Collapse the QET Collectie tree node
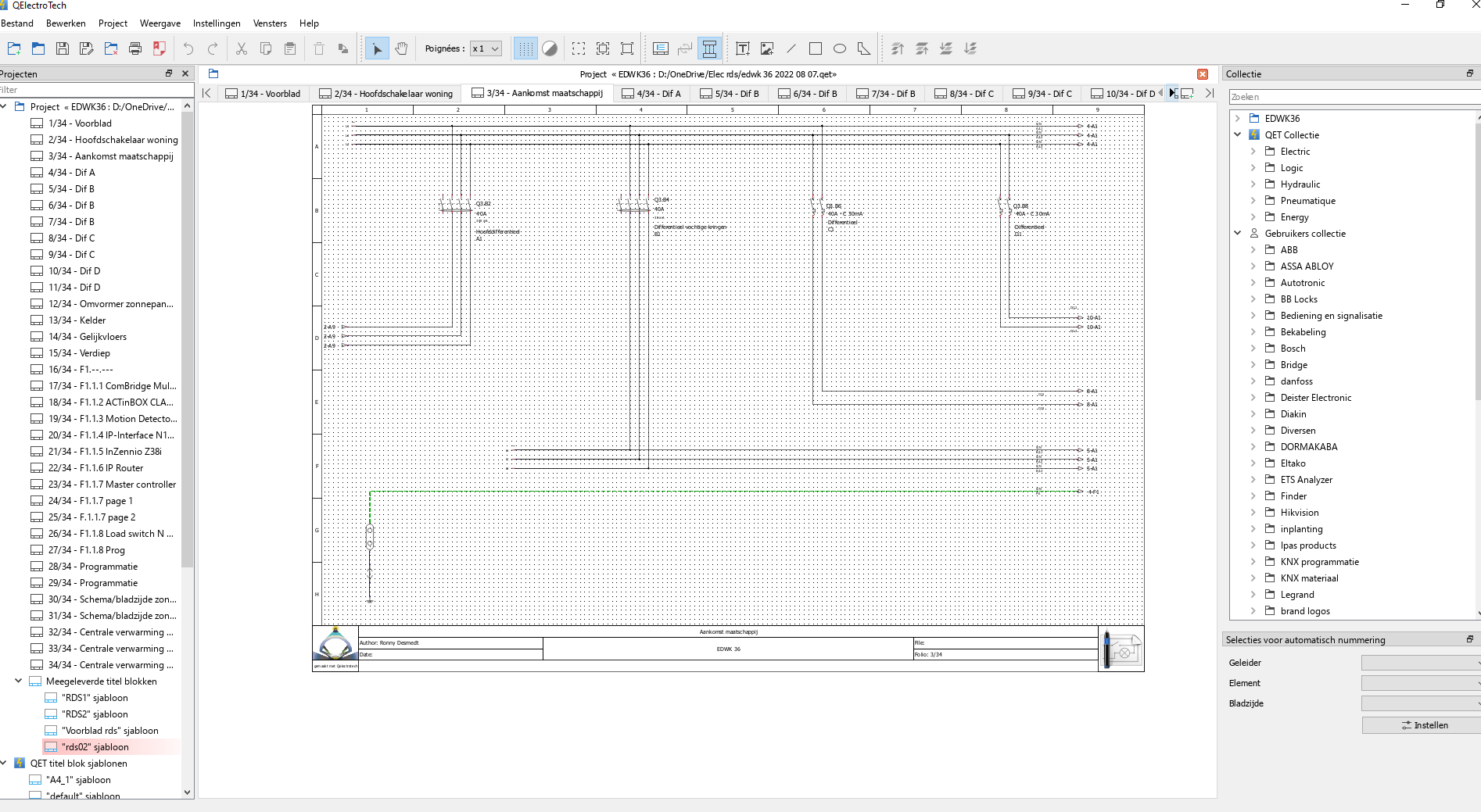Screen dimensions: 1481x812 point(1237,134)
